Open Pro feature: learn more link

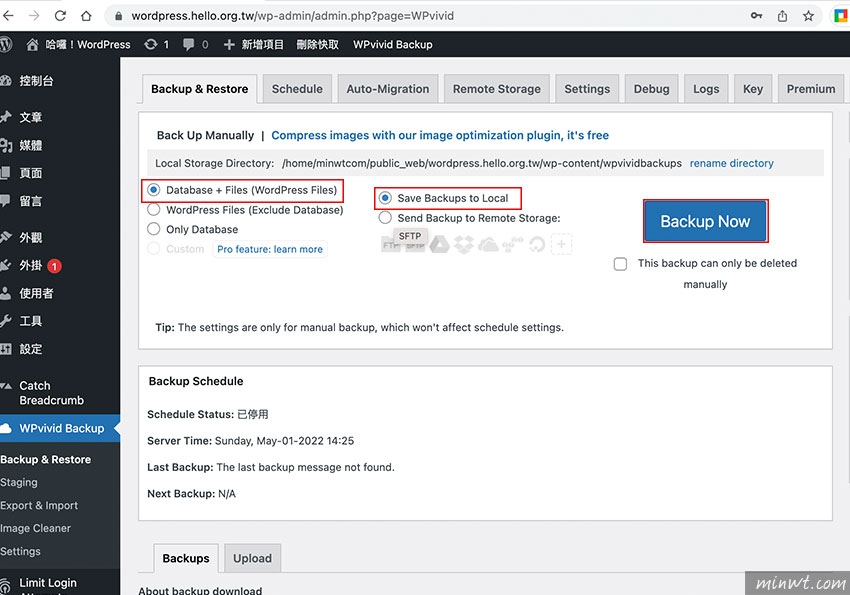270,249
